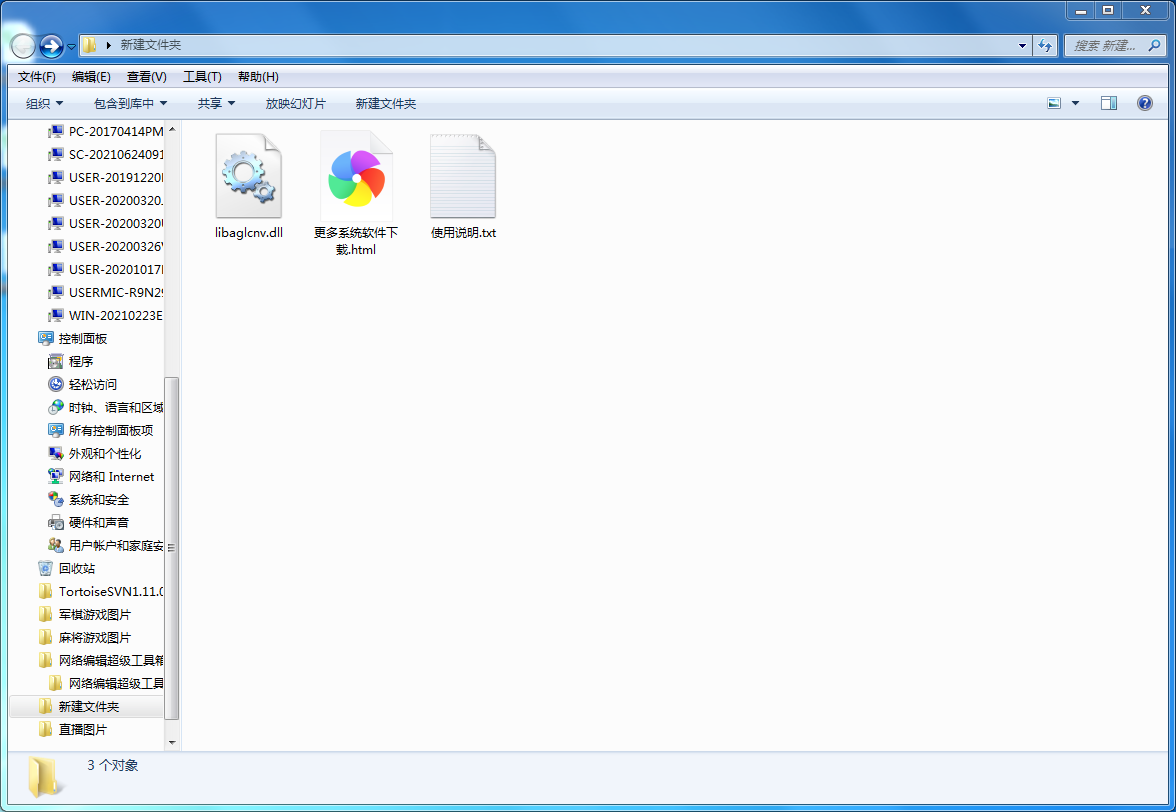Select the USER-20201017 computer entry
1176x812 pixels.
(106, 269)
